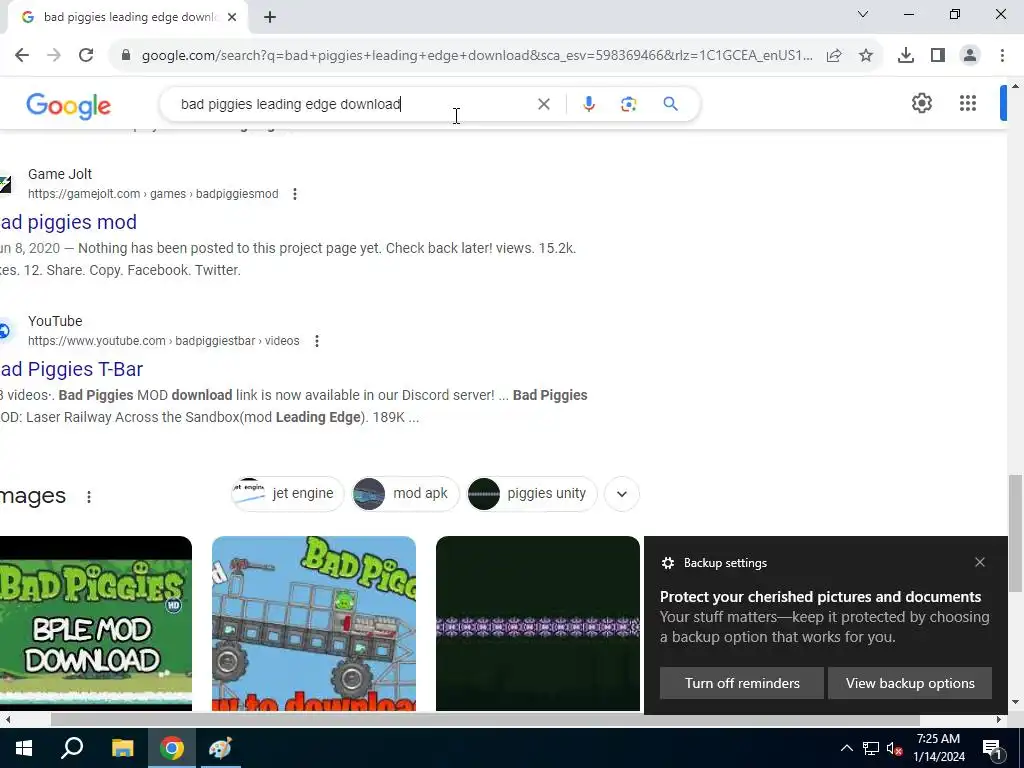
Task: Click the muted volume tray icon
Action: (894, 749)
